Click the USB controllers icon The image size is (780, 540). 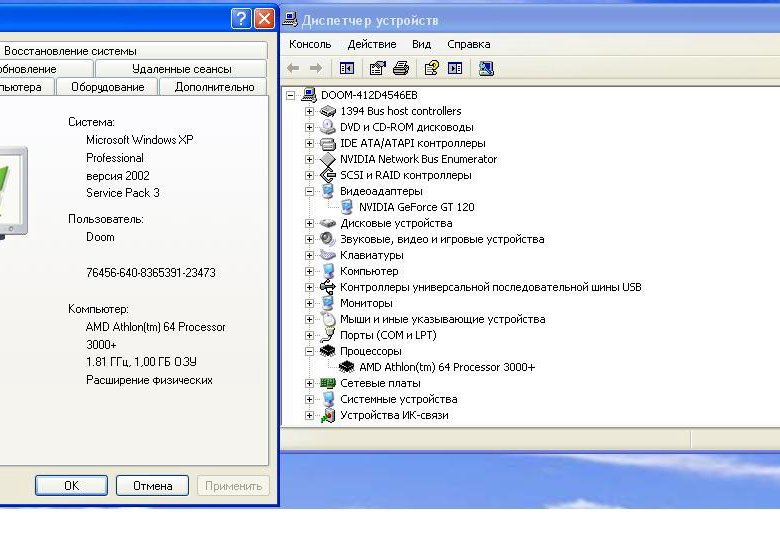click(x=328, y=287)
